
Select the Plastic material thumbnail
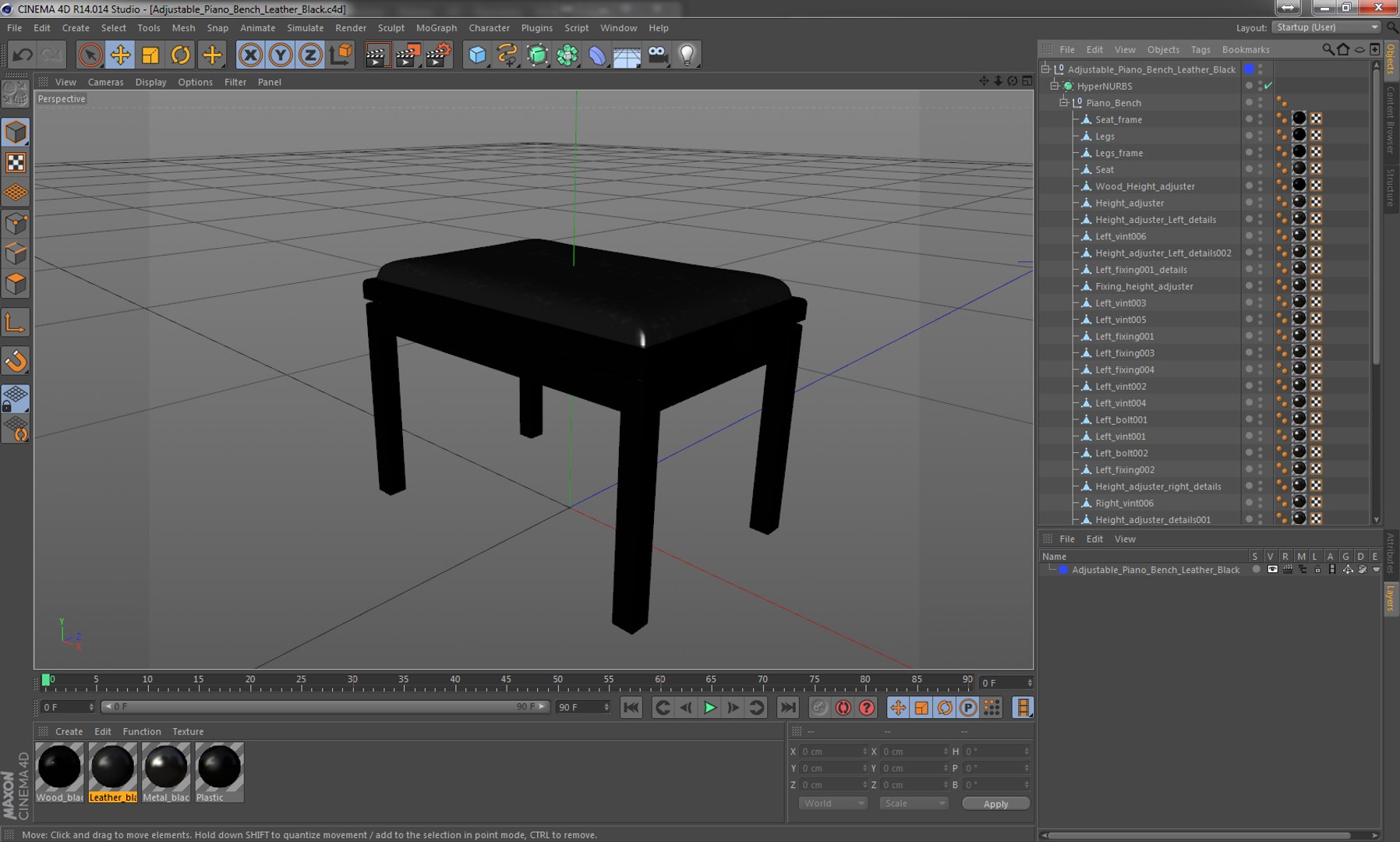point(219,772)
